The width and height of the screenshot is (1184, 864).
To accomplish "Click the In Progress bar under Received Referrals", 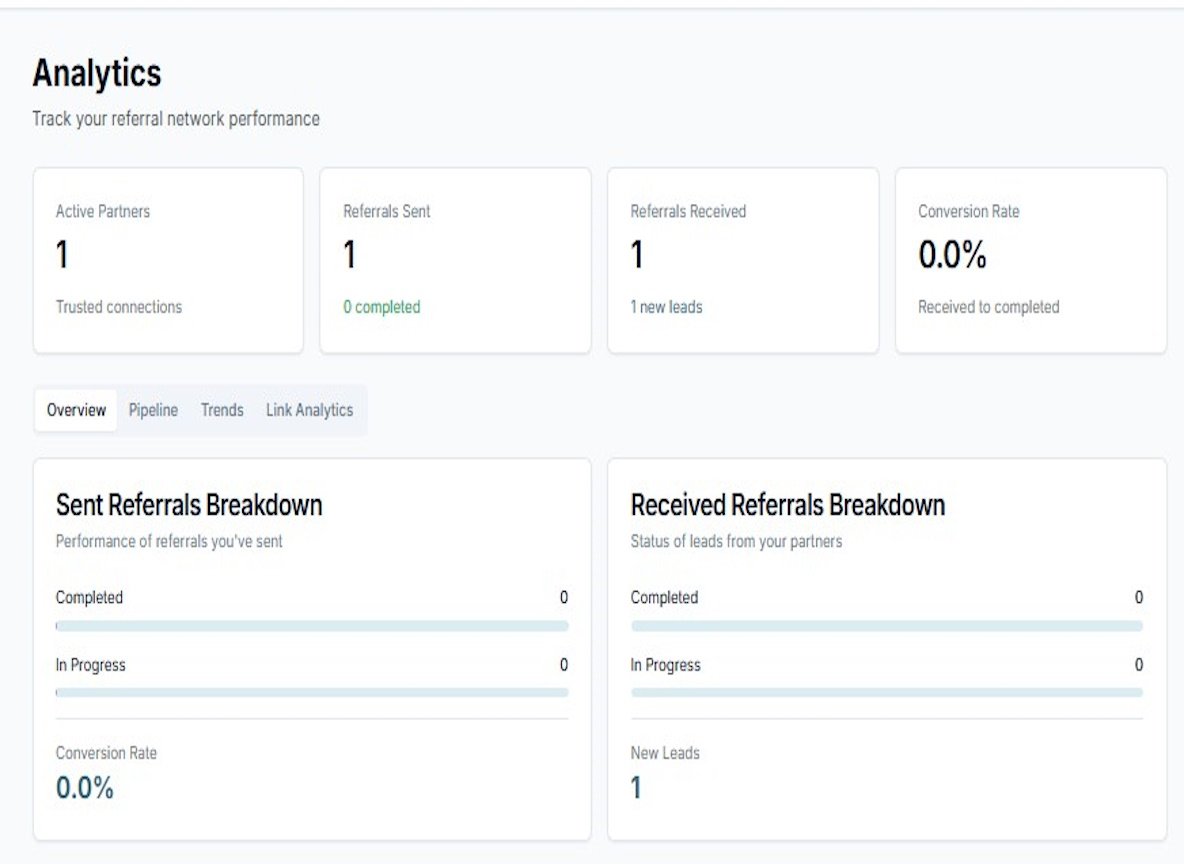I will point(886,692).
